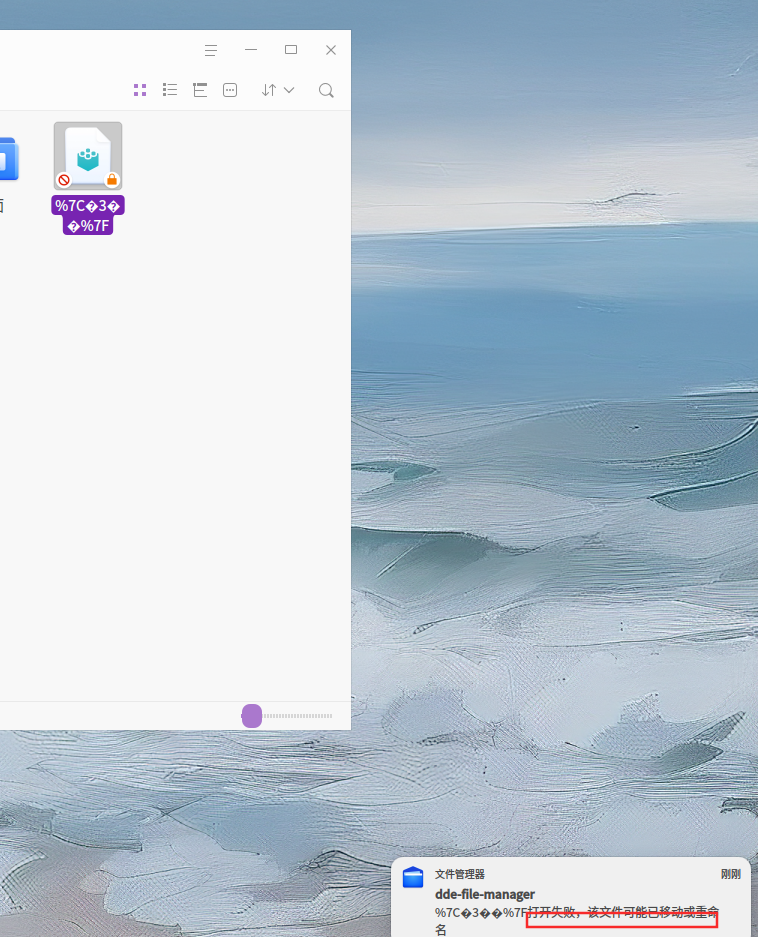Maximize the file manager window

click(x=291, y=50)
